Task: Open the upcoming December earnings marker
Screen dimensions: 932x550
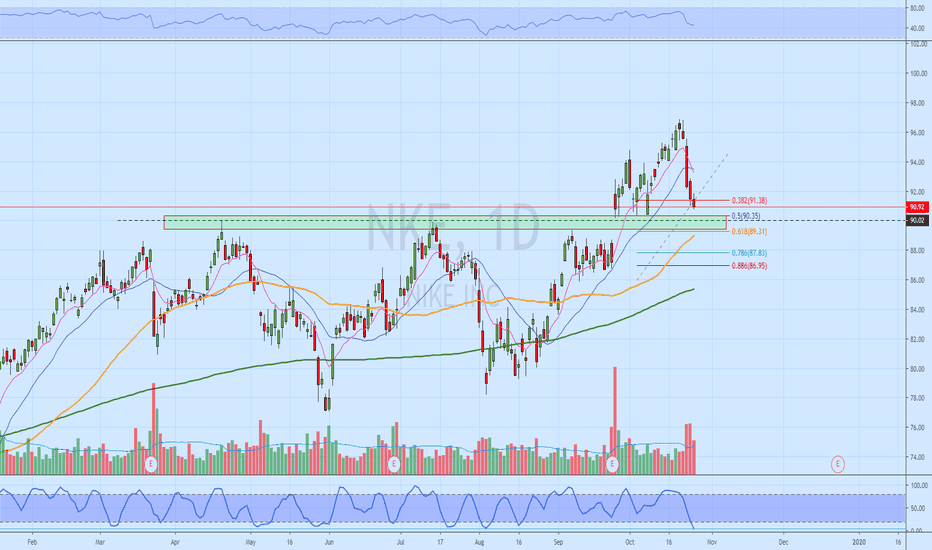Action: [x=837, y=464]
